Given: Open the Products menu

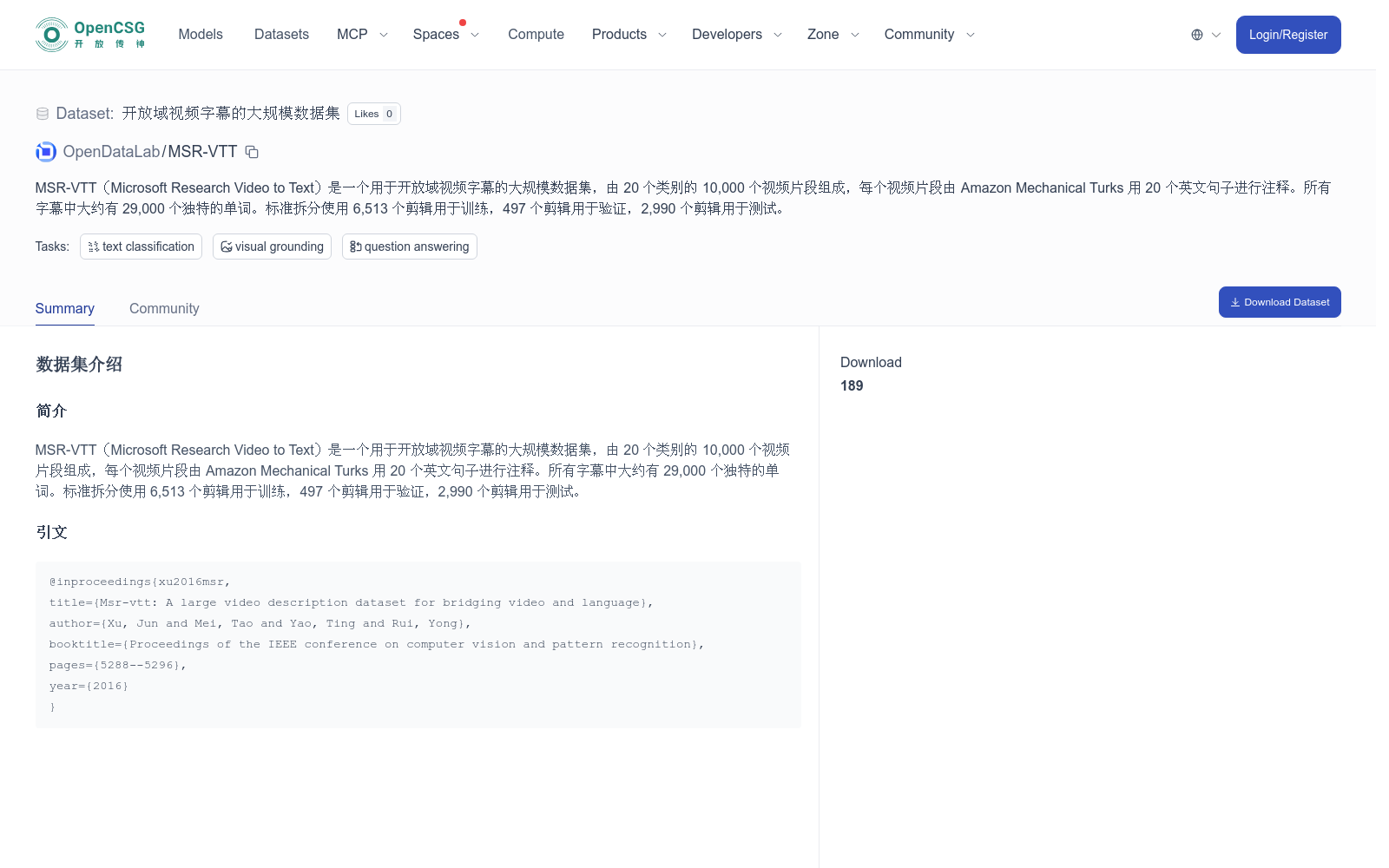Looking at the screenshot, I should 619,35.
